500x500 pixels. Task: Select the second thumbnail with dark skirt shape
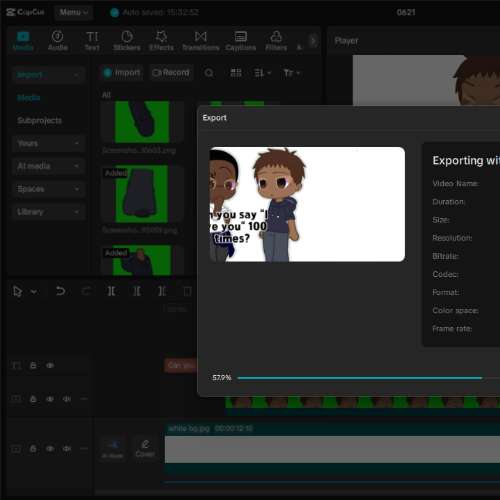pyautogui.click(x=142, y=194)
